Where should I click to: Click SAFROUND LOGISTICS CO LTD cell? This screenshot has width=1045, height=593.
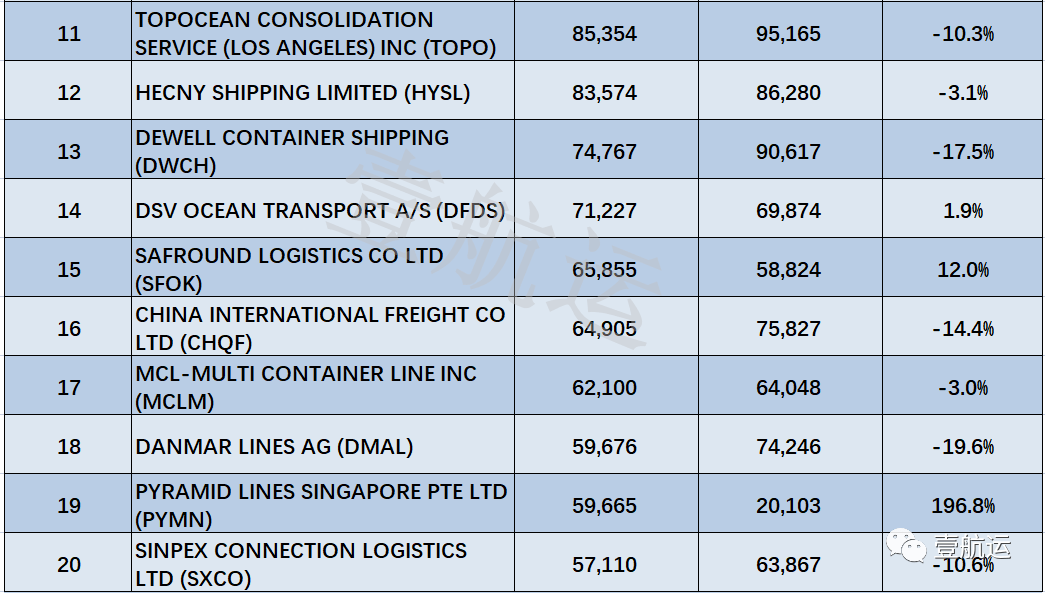click(289, 269)
